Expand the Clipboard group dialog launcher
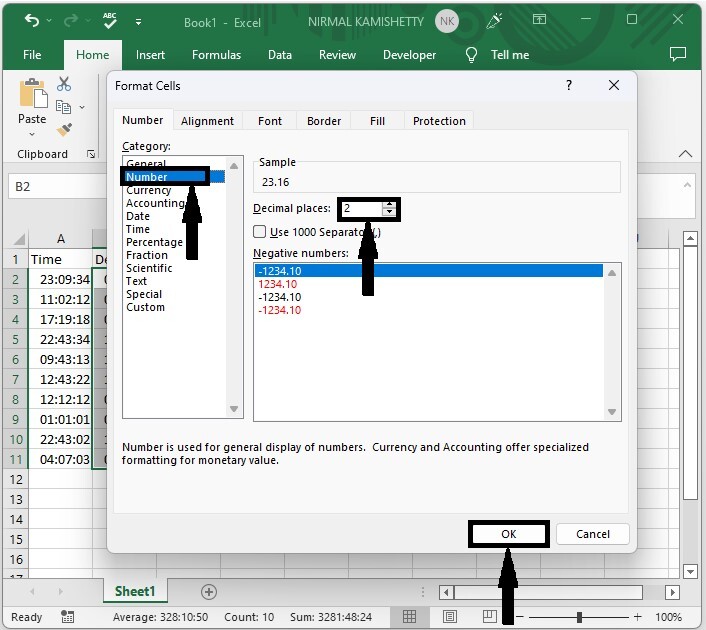Viewport: 706px width, 630px height. click(91, 154)
